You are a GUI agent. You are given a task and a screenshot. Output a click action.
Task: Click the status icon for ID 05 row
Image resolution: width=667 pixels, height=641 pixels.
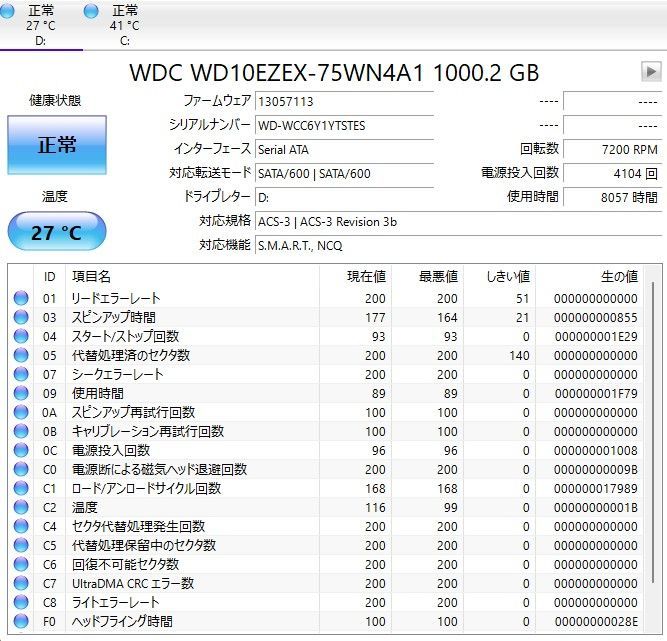pos(21,355)
